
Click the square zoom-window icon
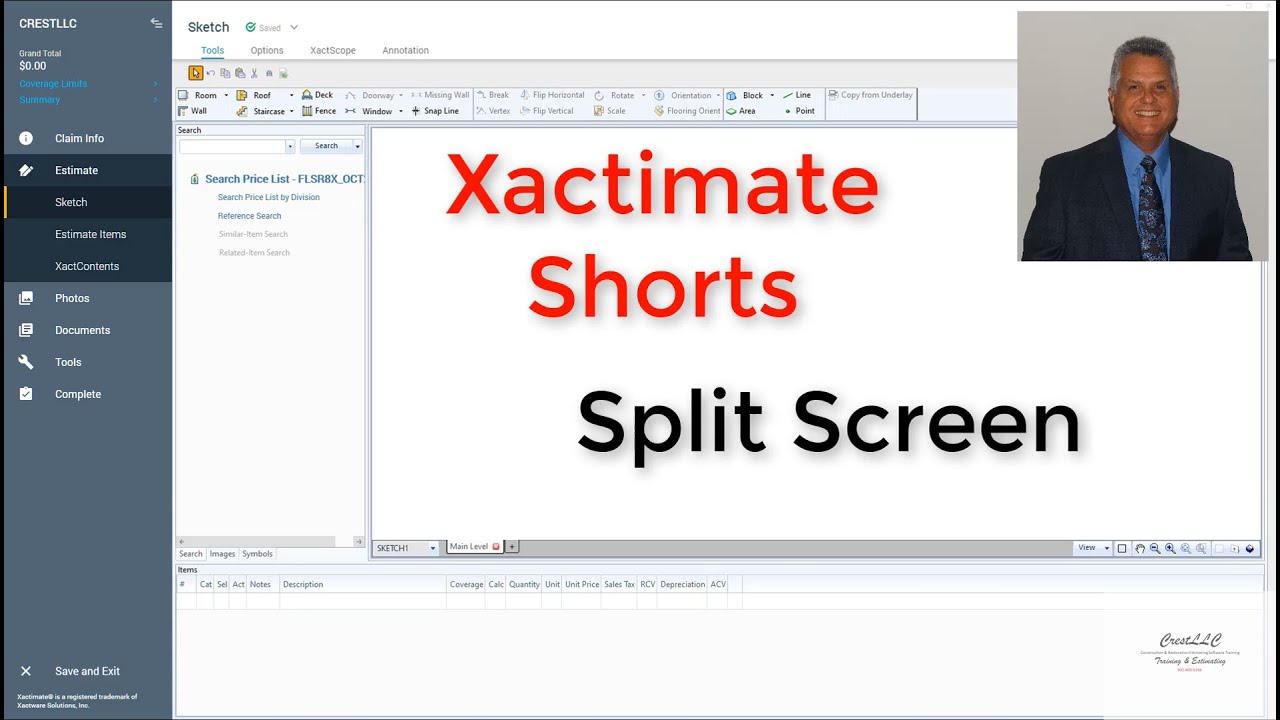coord(1122,548)
